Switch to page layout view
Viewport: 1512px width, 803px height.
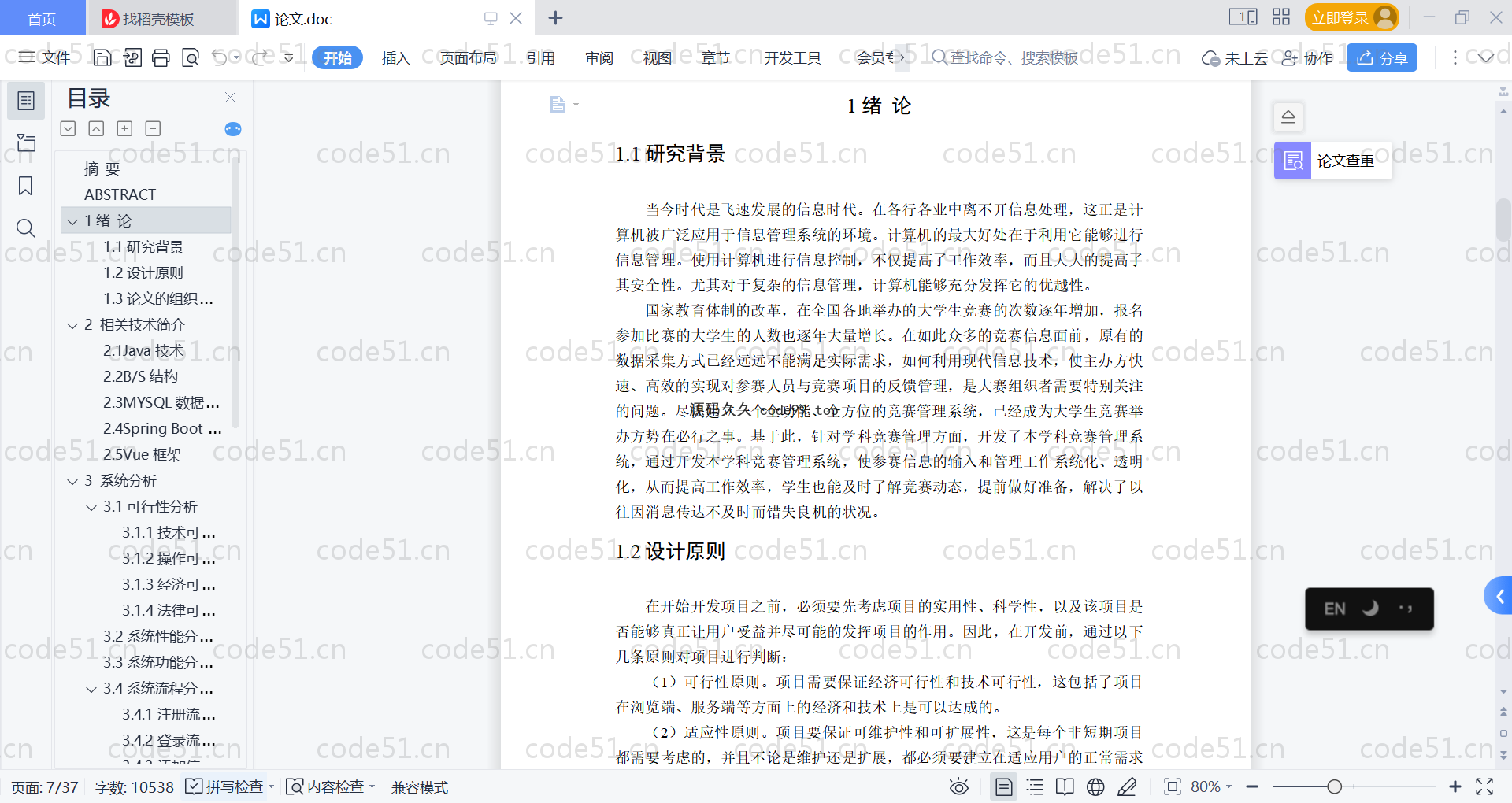click(x=1004, y=786)
